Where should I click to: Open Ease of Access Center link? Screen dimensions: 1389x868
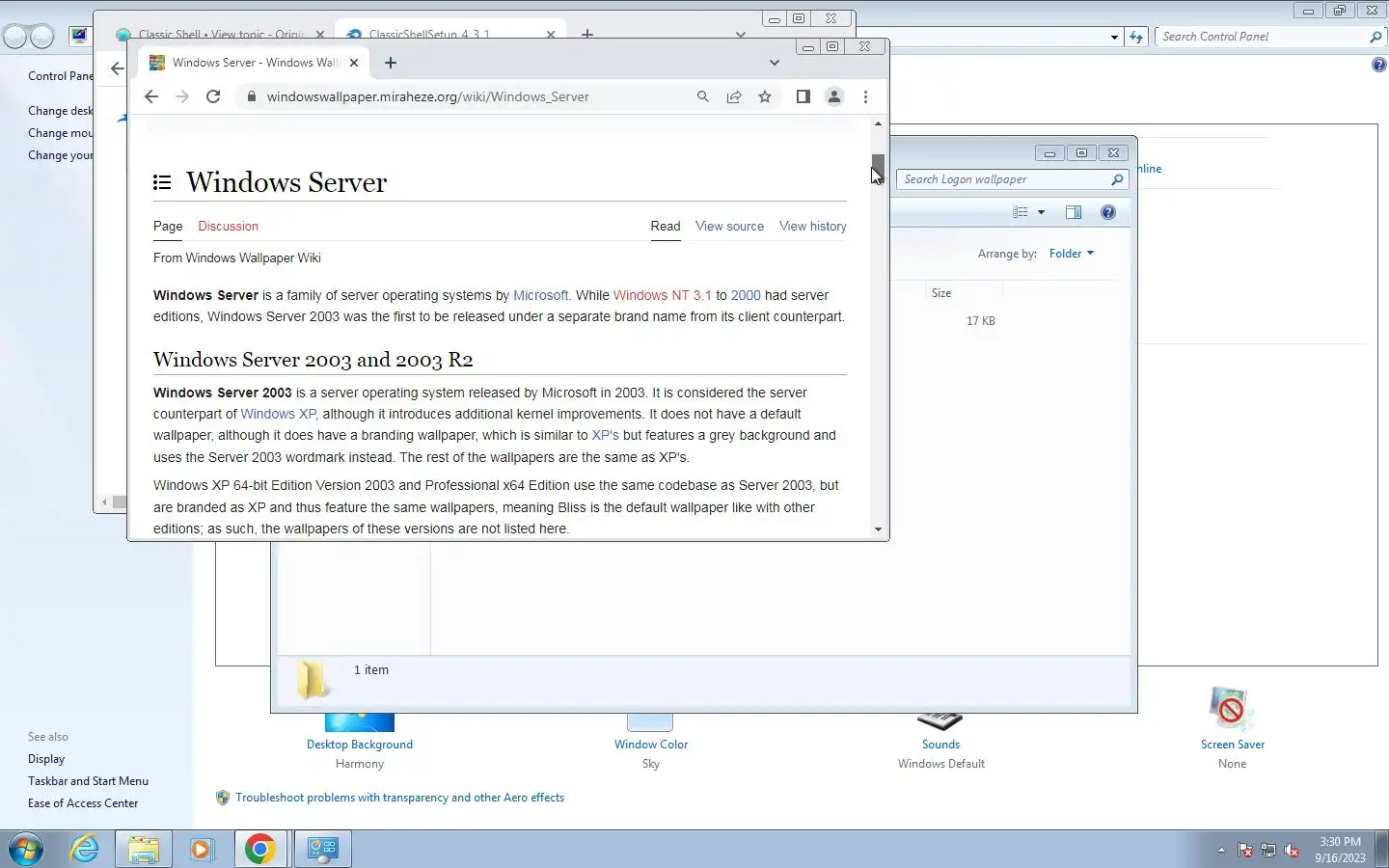83,803
